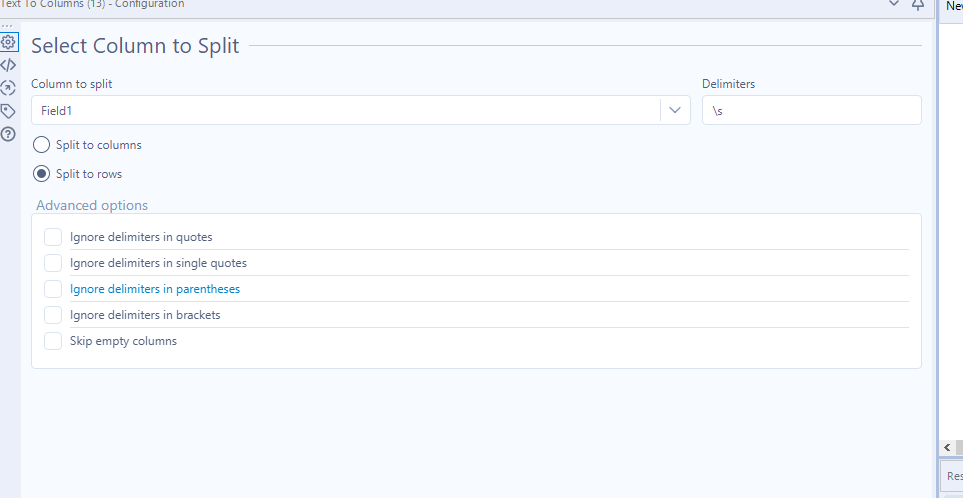Click the left scroll arrow in right panel
The image size is (963, 498).
(947, 447)
